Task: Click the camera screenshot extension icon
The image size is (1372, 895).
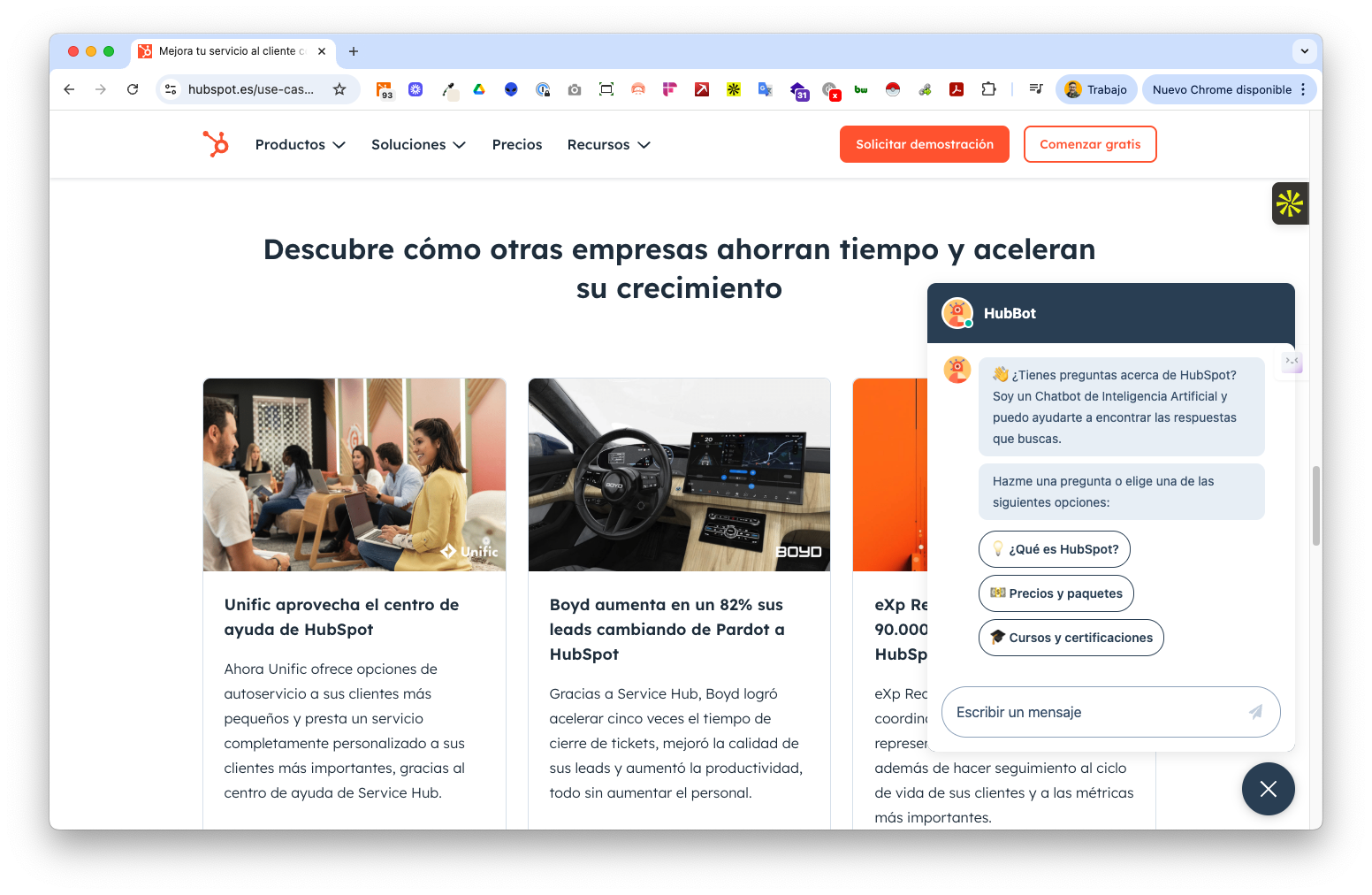Action: coord(575,89)
